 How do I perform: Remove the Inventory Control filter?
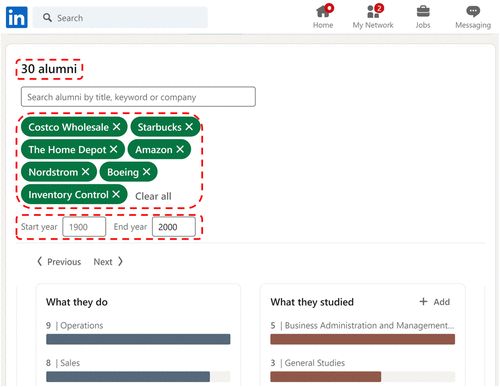click(116, 194)
